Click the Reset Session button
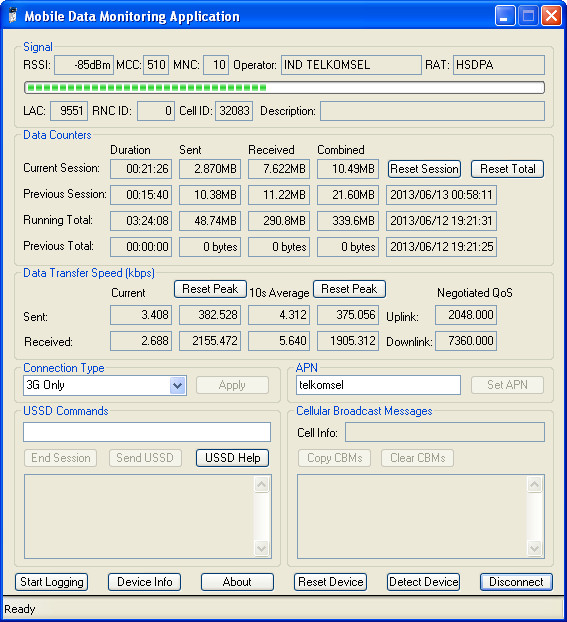 point(424,169)
